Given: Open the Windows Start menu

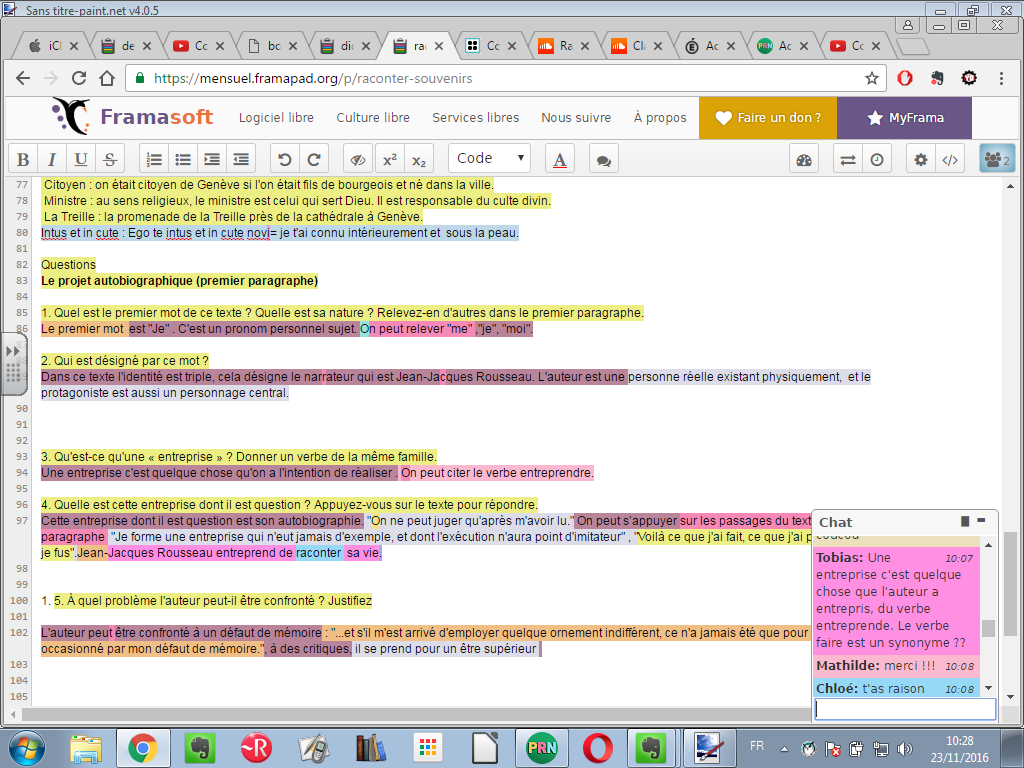Looking at the screenshot, I should (27, 748).
